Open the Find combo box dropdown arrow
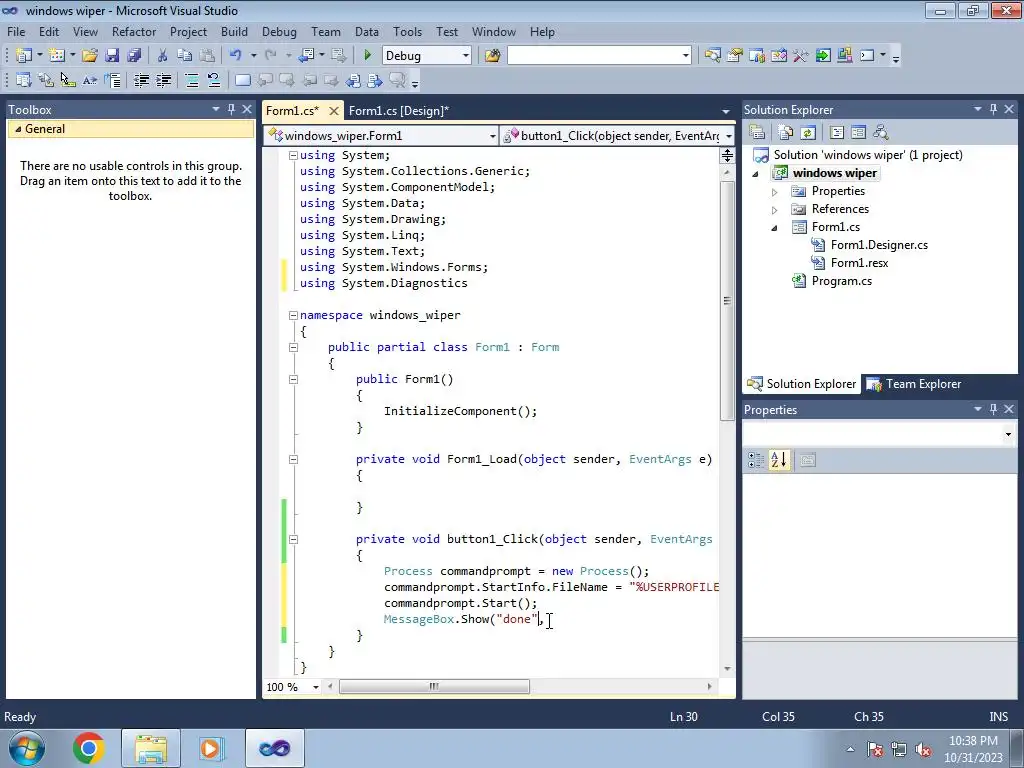The height and width of the screenshot is (768, 1024). point(685,56)
